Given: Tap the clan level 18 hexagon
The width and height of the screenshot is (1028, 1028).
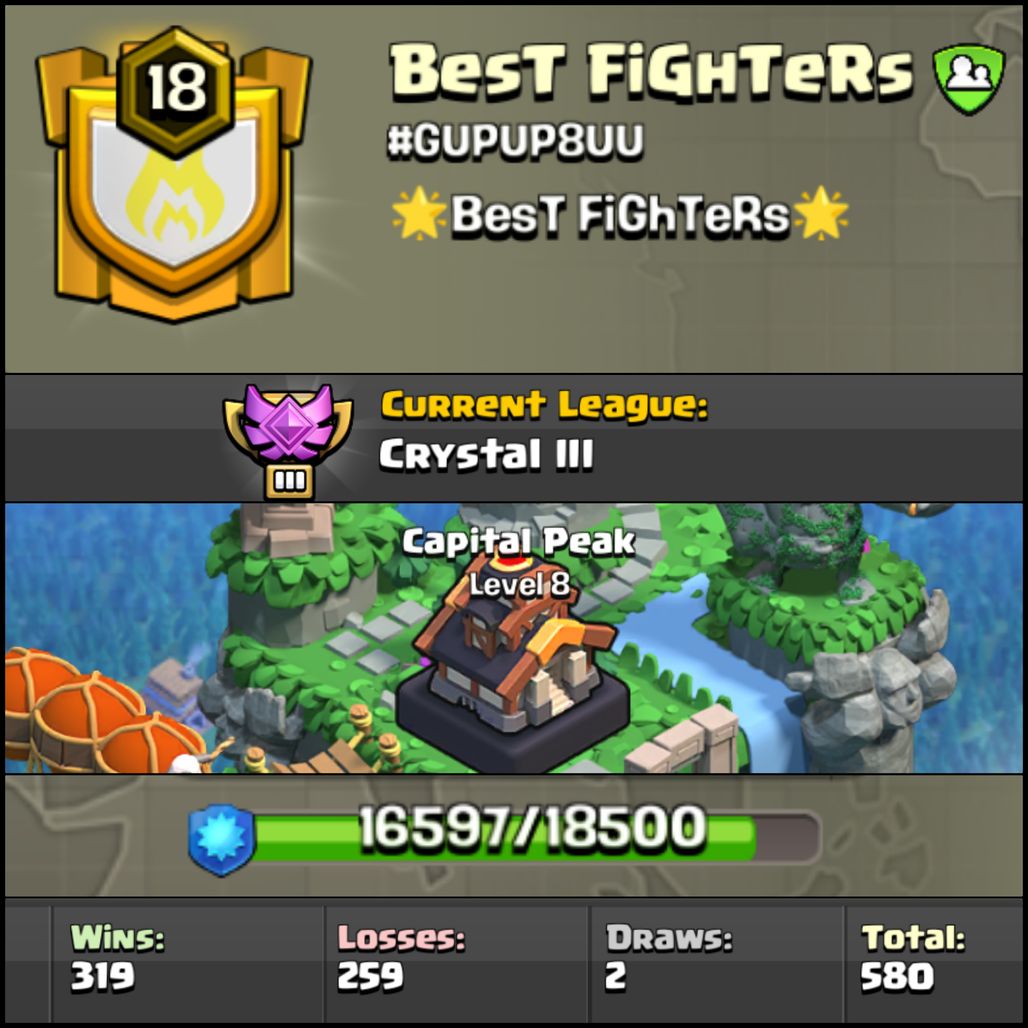Looking at the screenshot, I should pyautogui.click(x=176, y=91).
